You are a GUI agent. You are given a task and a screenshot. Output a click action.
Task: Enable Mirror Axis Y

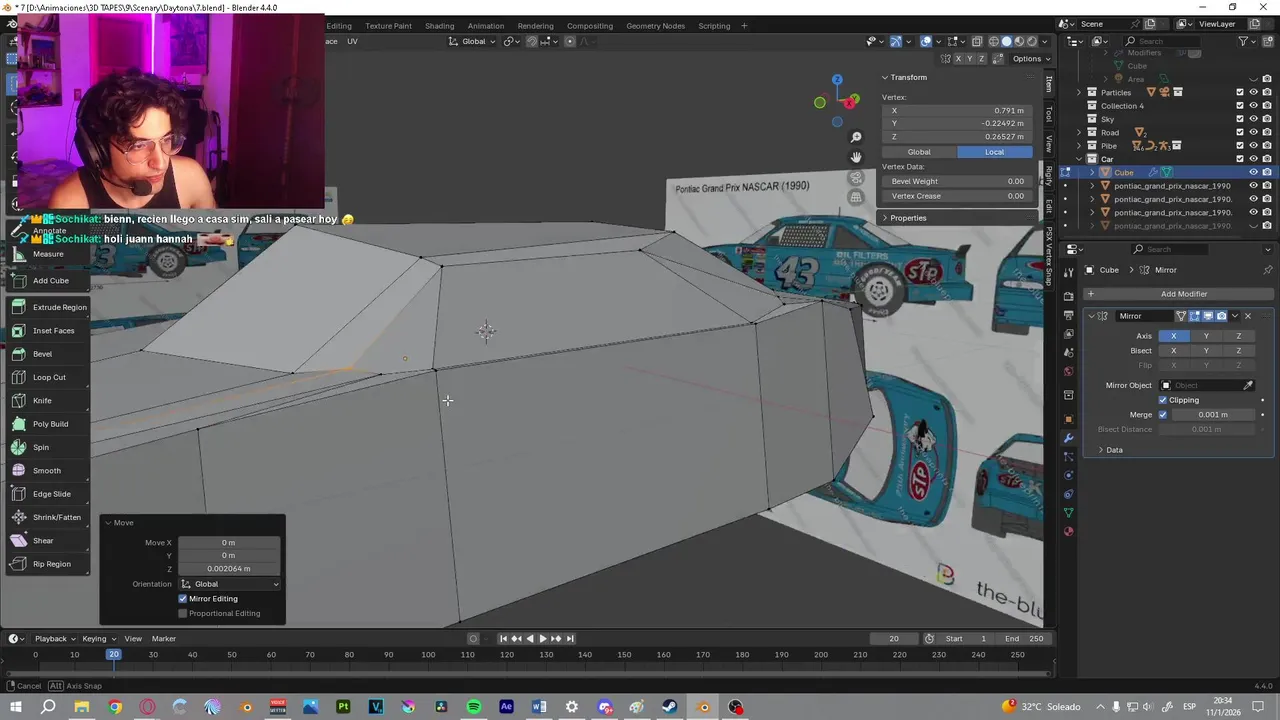click(1206, 336)
